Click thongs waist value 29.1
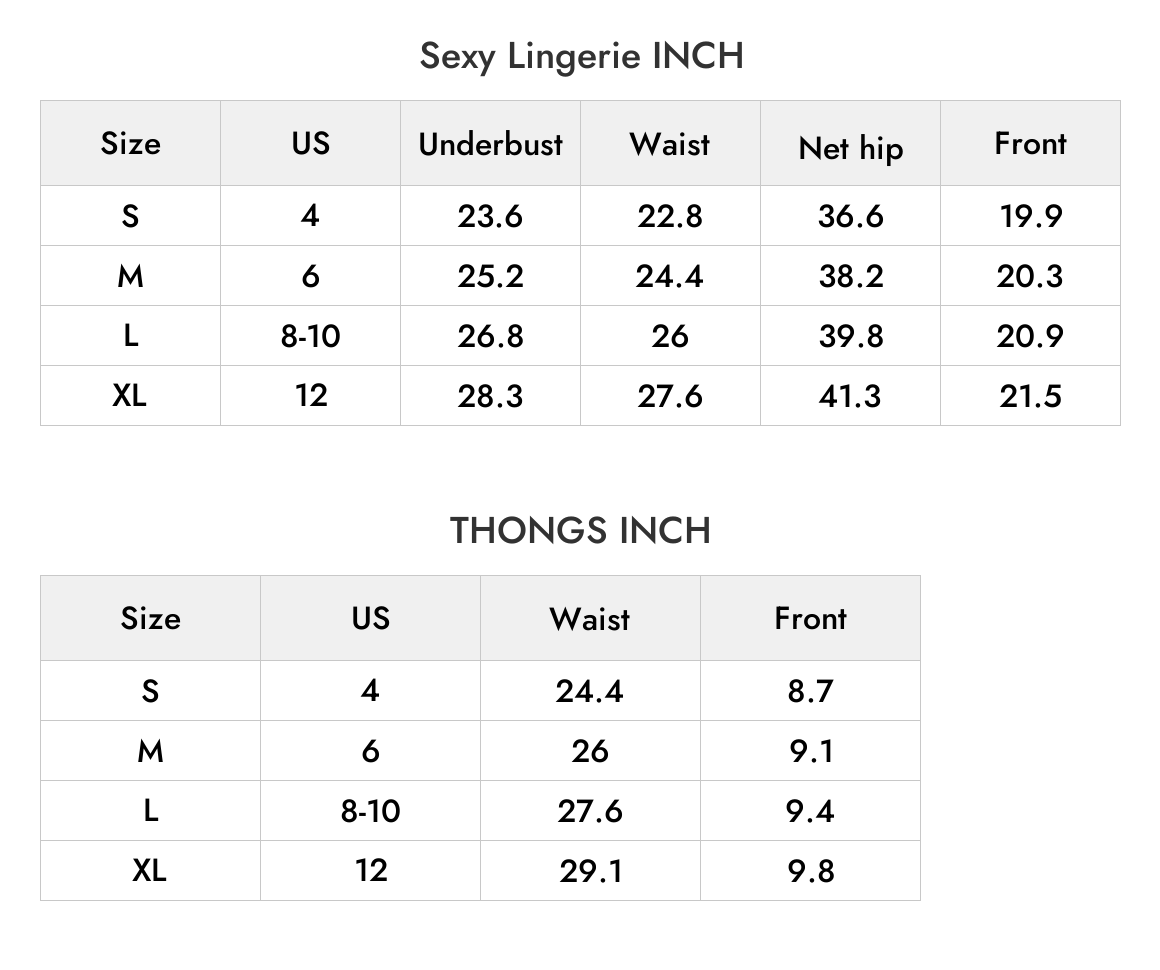Image resolution: width=1160 pixels, height=970 pixels. (x=590, y=871)
